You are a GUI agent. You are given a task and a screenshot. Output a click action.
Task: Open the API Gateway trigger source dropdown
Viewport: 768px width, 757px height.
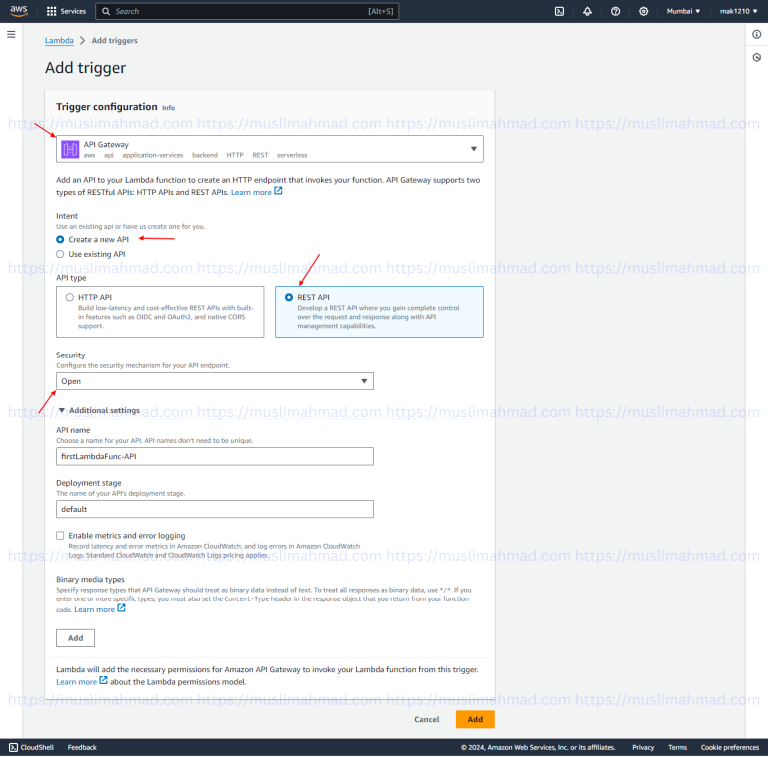[x=269, y=149]
